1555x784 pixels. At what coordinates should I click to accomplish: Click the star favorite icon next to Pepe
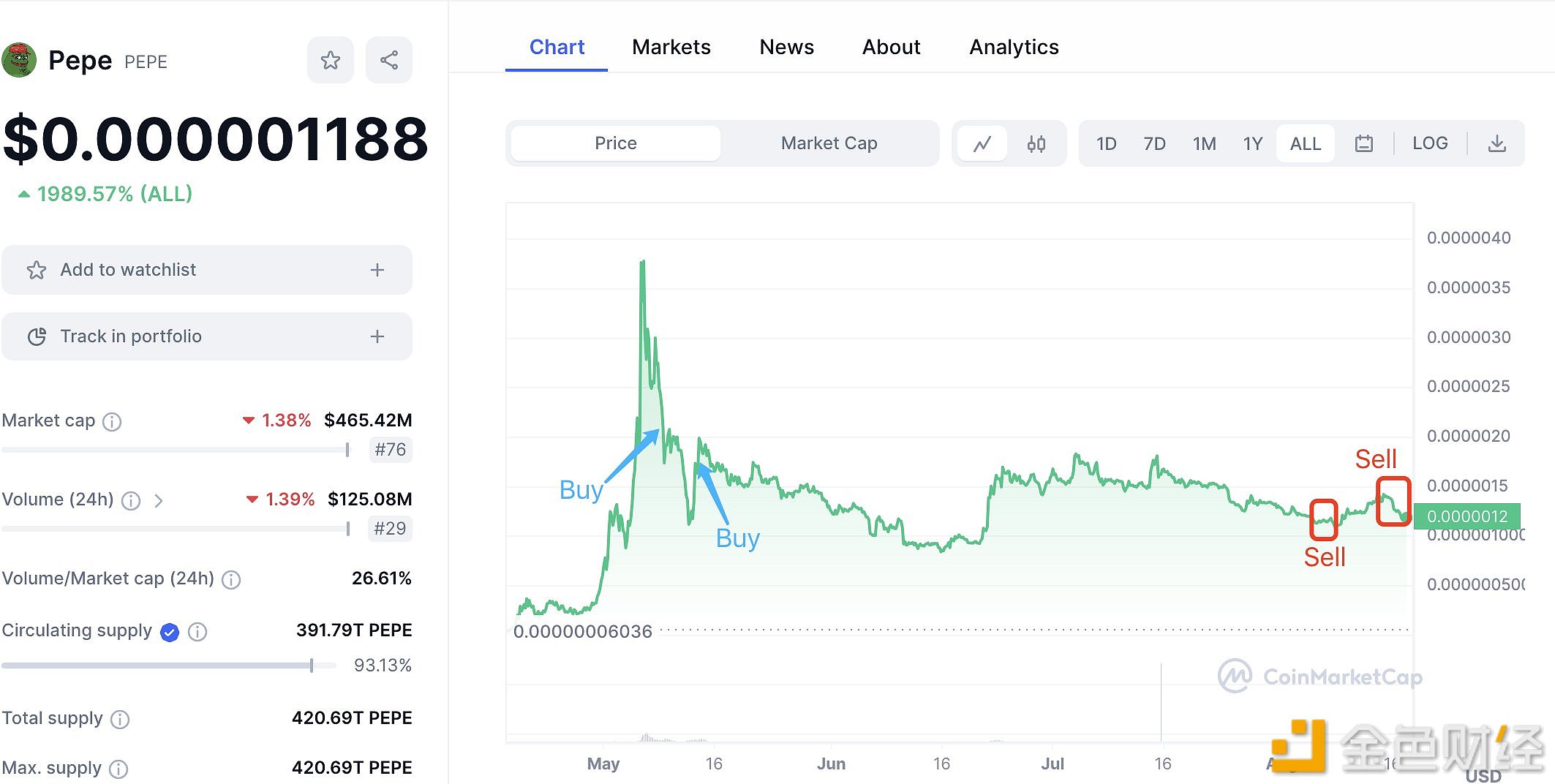(331, 60)
